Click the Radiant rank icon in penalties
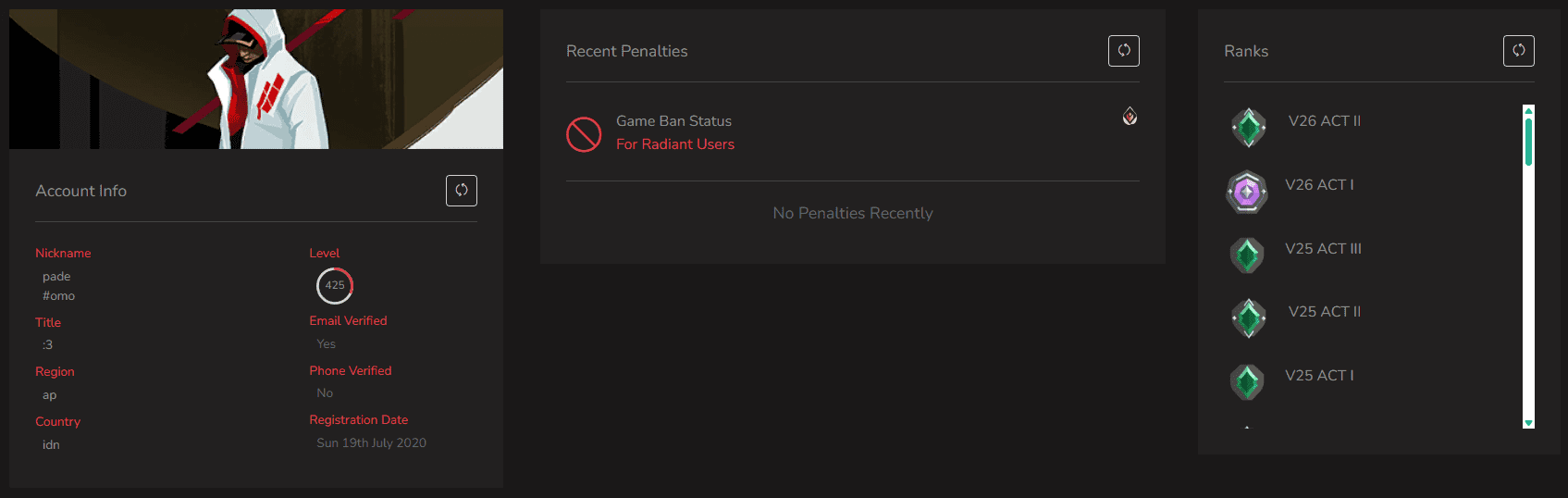This screenshot has height=498, width=1568. [x=1130, y=116]
